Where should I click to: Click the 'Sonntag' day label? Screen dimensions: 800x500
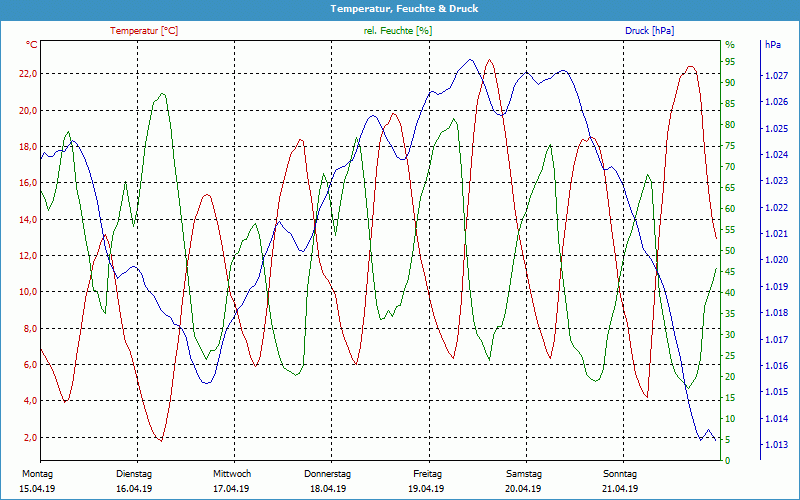[620, 474]
